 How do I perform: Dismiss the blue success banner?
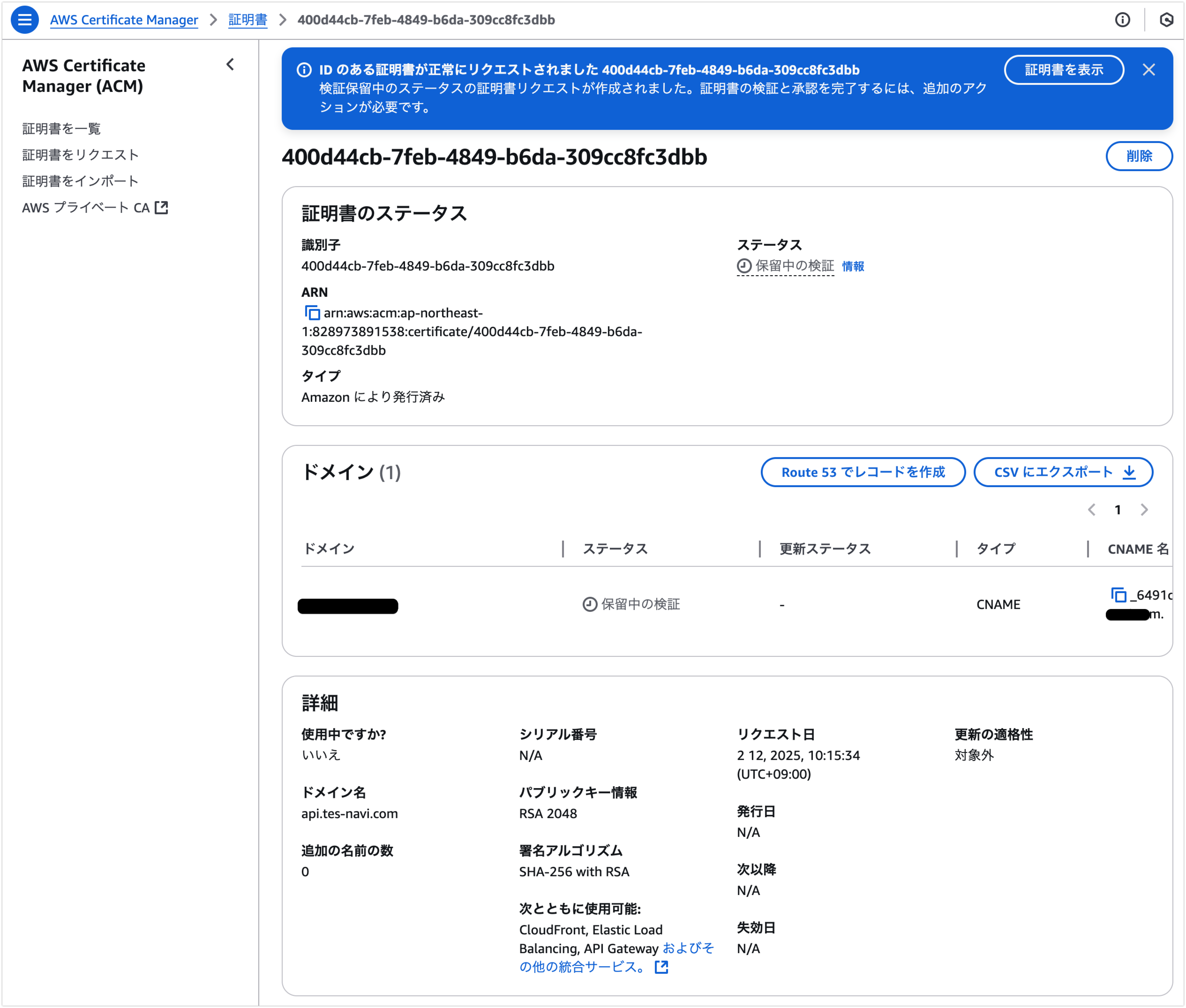[1148, 70]
